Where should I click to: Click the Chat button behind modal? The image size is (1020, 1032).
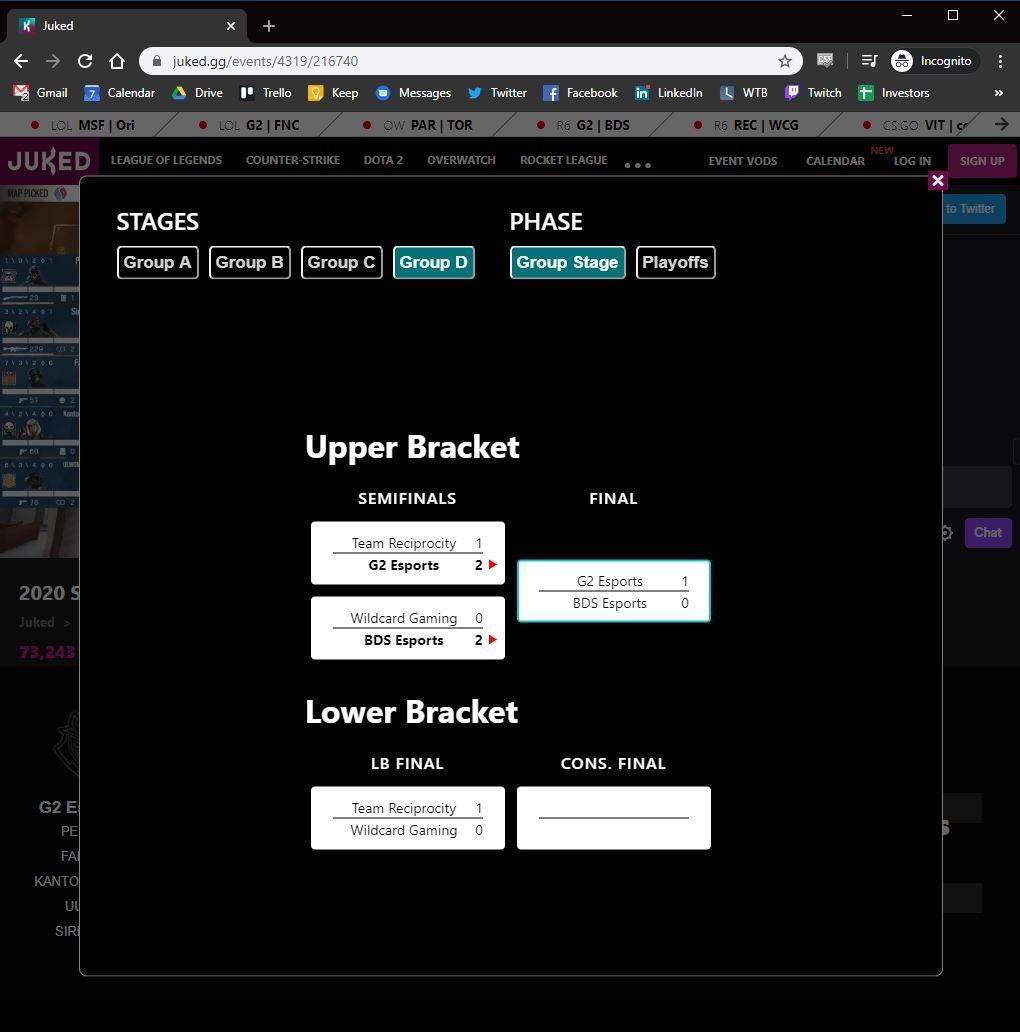click(988, 532)
